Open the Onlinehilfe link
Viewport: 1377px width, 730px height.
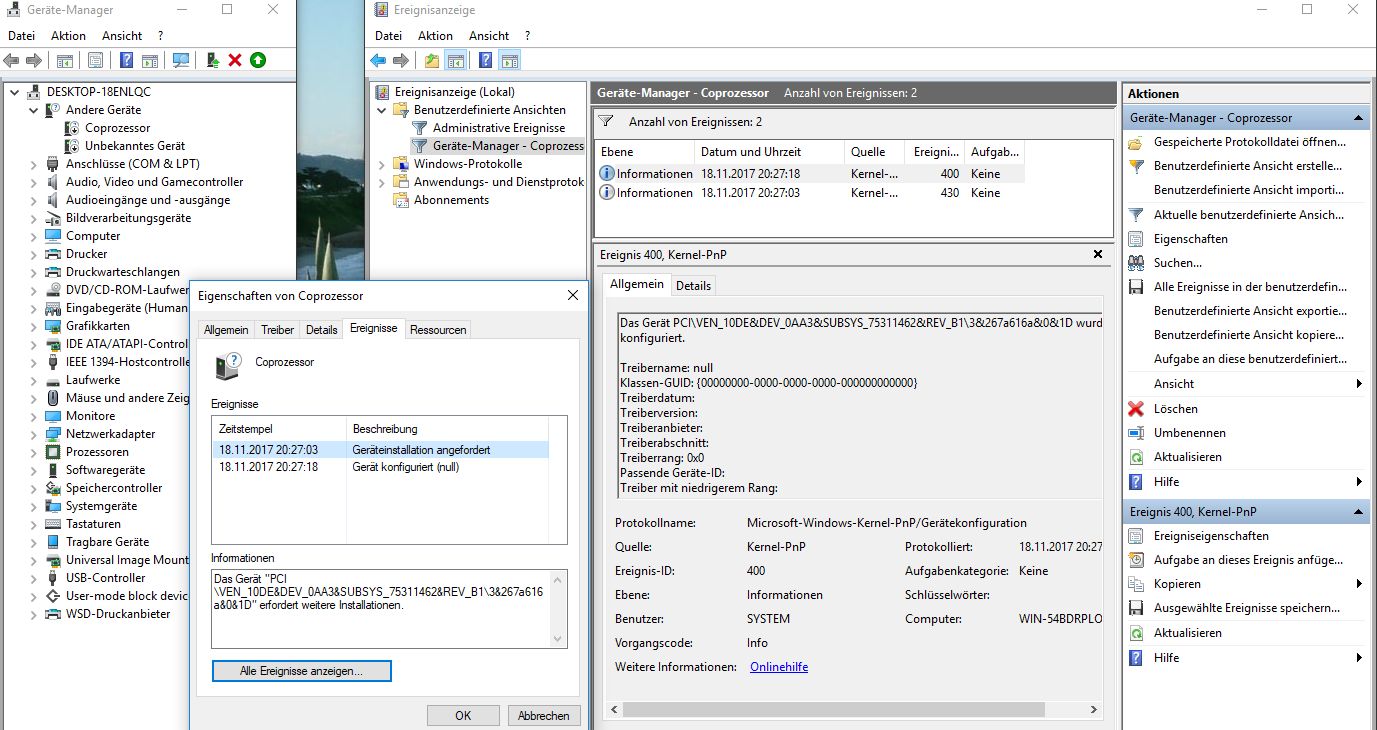click(x=778, y=667)
